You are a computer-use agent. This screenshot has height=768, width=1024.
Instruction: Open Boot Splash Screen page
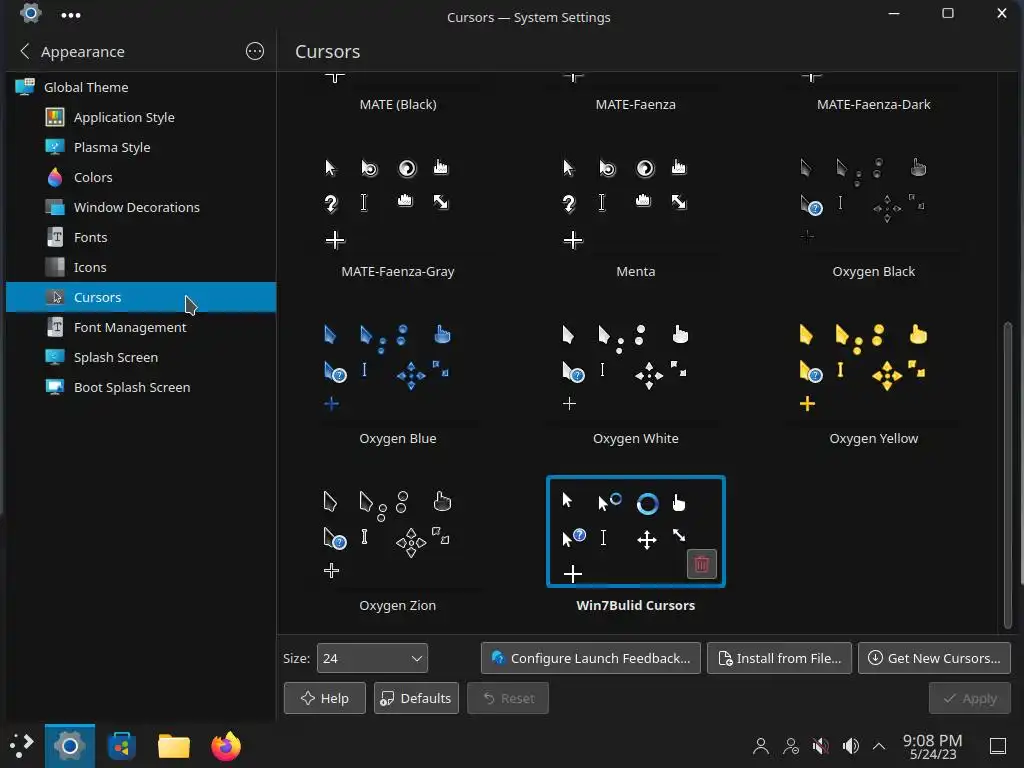141,388
